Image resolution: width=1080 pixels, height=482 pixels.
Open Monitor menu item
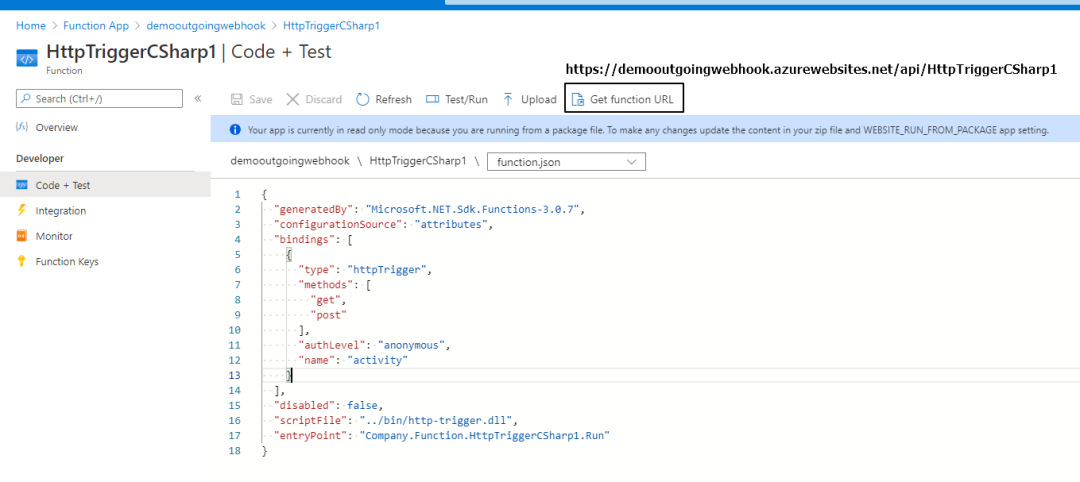(54, 236)
